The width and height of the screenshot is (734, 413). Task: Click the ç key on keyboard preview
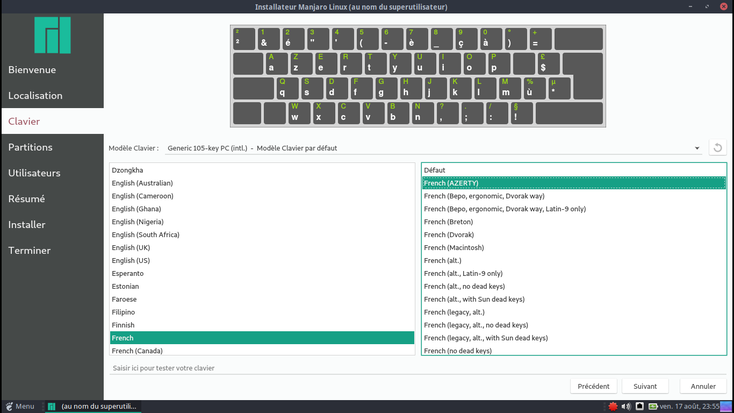pos(466,39)
